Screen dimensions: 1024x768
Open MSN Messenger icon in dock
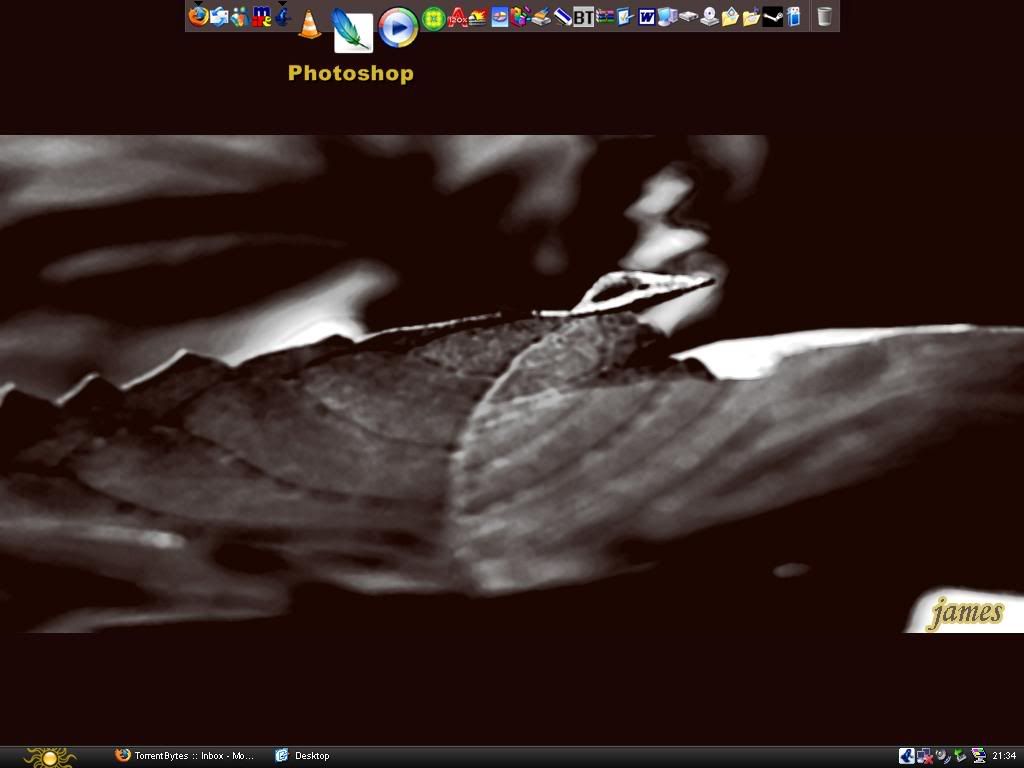pyautogui.click(x=239, y=17)
